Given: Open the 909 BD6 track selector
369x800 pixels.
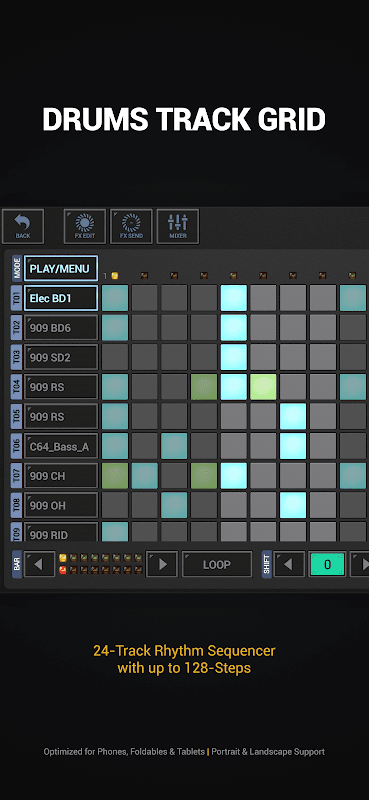Looking at the screenshot, I should coord(61,328).
